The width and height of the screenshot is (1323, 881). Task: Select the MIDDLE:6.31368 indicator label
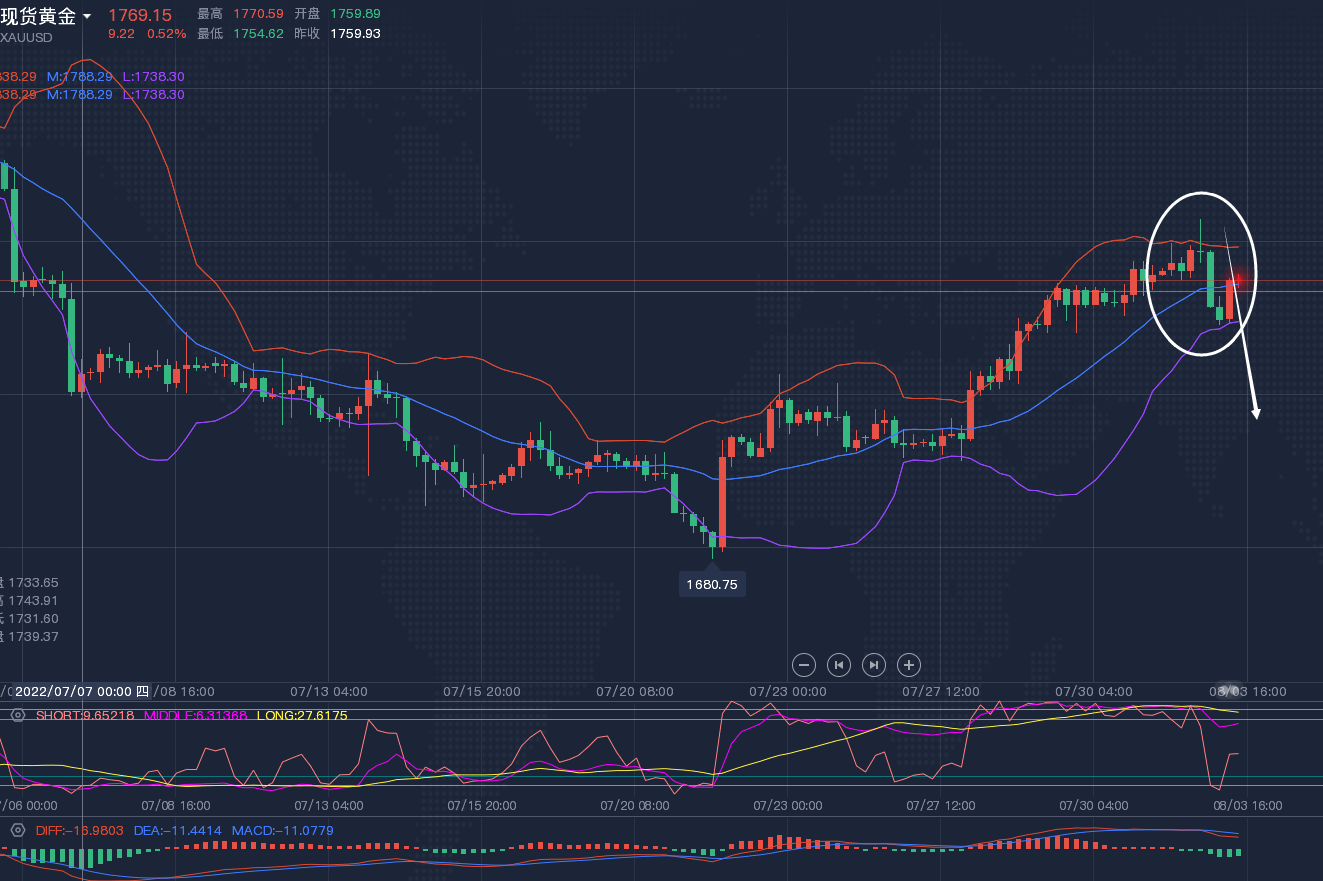point(196,716)
